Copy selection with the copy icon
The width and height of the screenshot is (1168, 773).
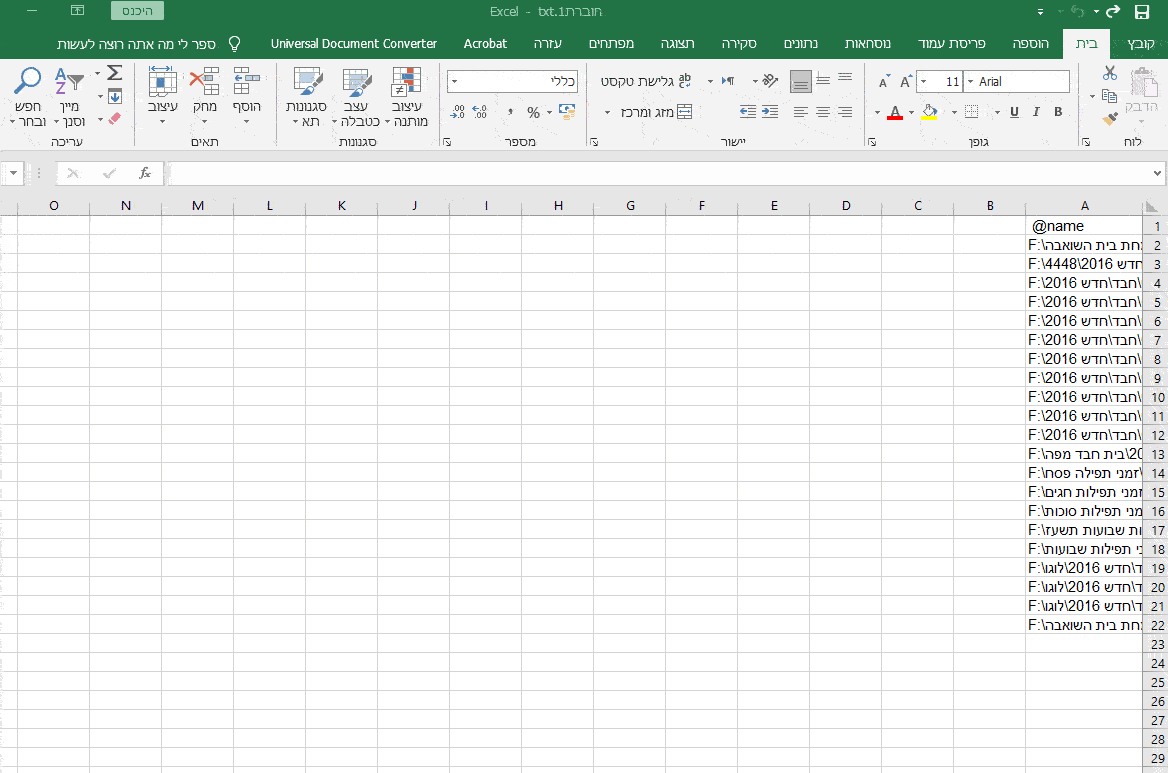[x=1110, y=96]
